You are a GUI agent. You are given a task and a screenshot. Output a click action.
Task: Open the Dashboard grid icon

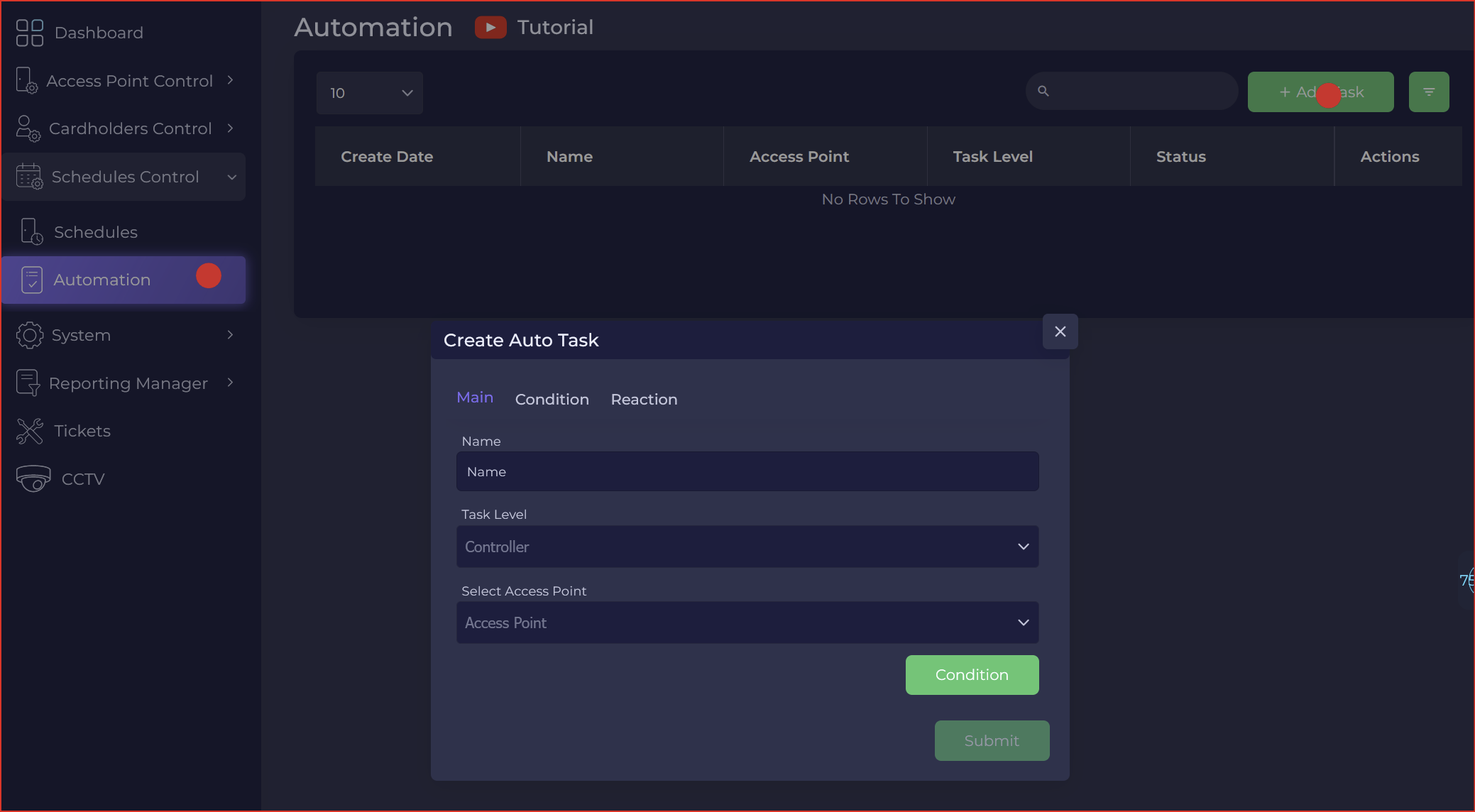coord(30,33)
